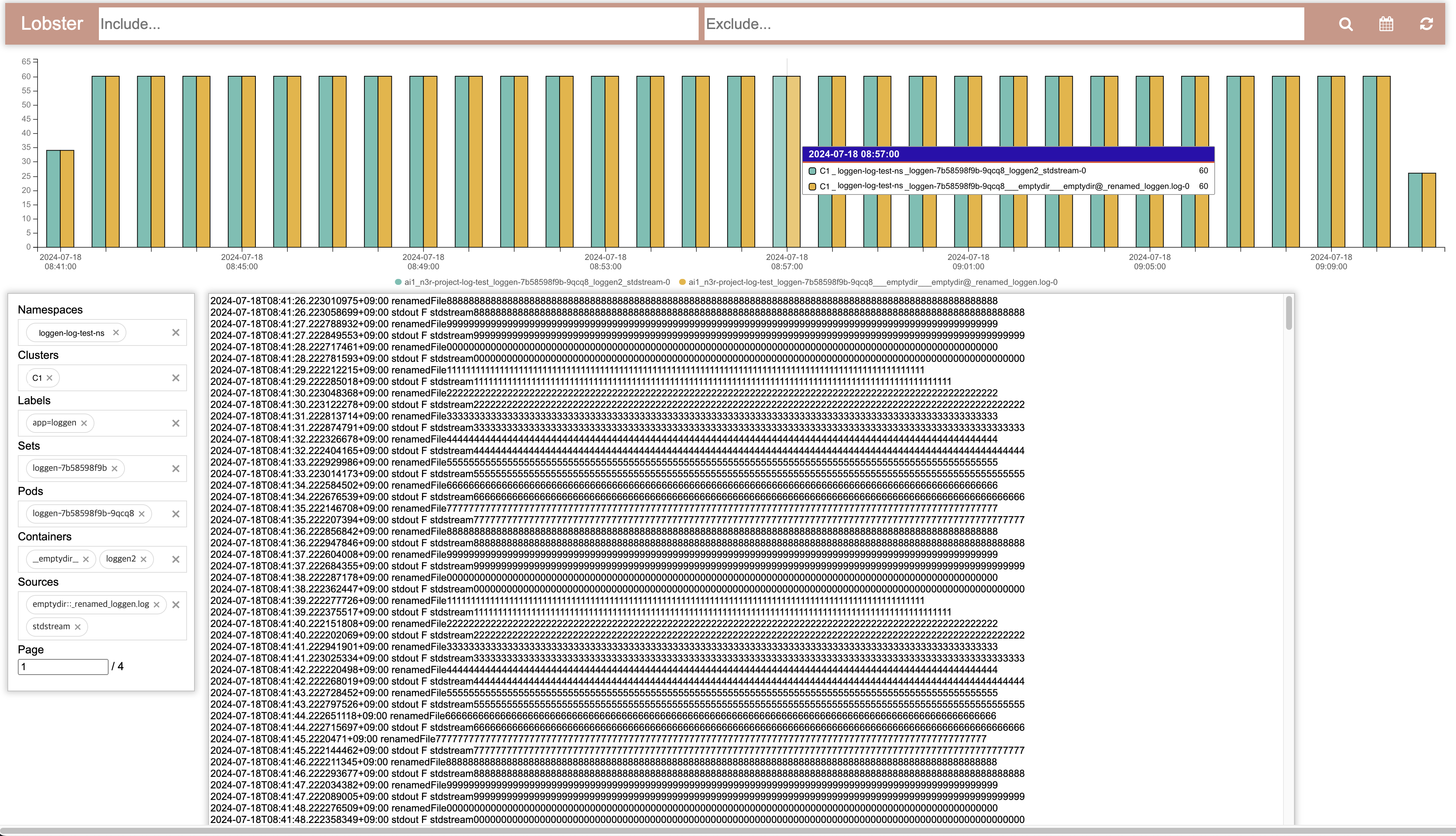Select log line 08:41:39.222375517 stdstream1111
The height and width of the screenshot is (836, 1456).
pos(581,612)
